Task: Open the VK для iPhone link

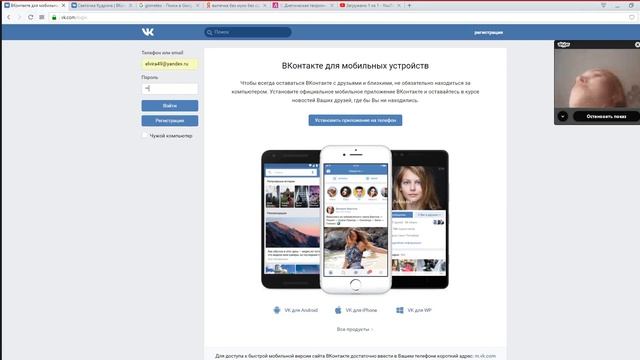Action: coord(361,310)
